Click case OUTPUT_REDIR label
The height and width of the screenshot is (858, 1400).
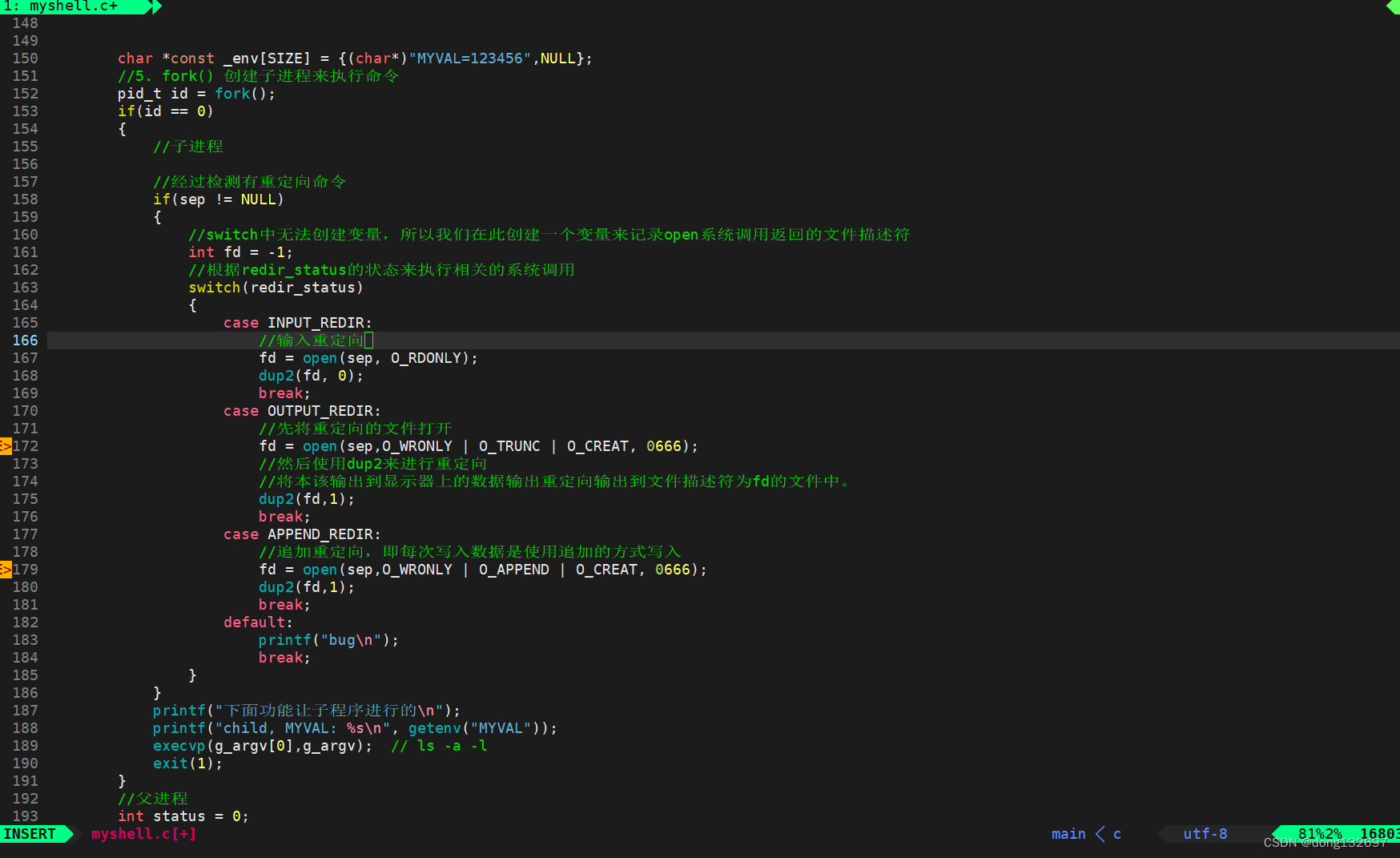(x=302, y=411)
